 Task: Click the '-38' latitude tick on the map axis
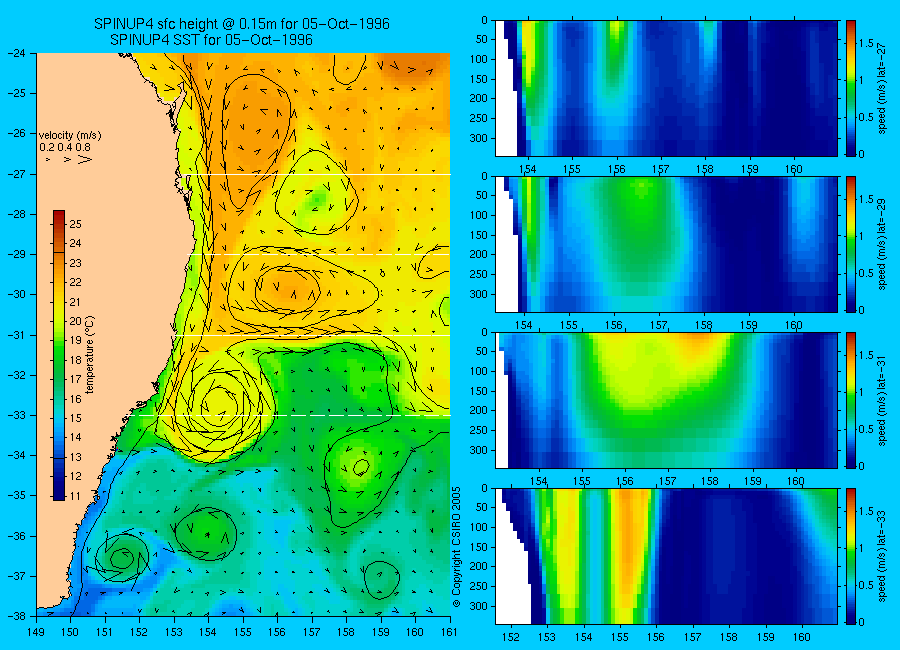coord(17,616)
